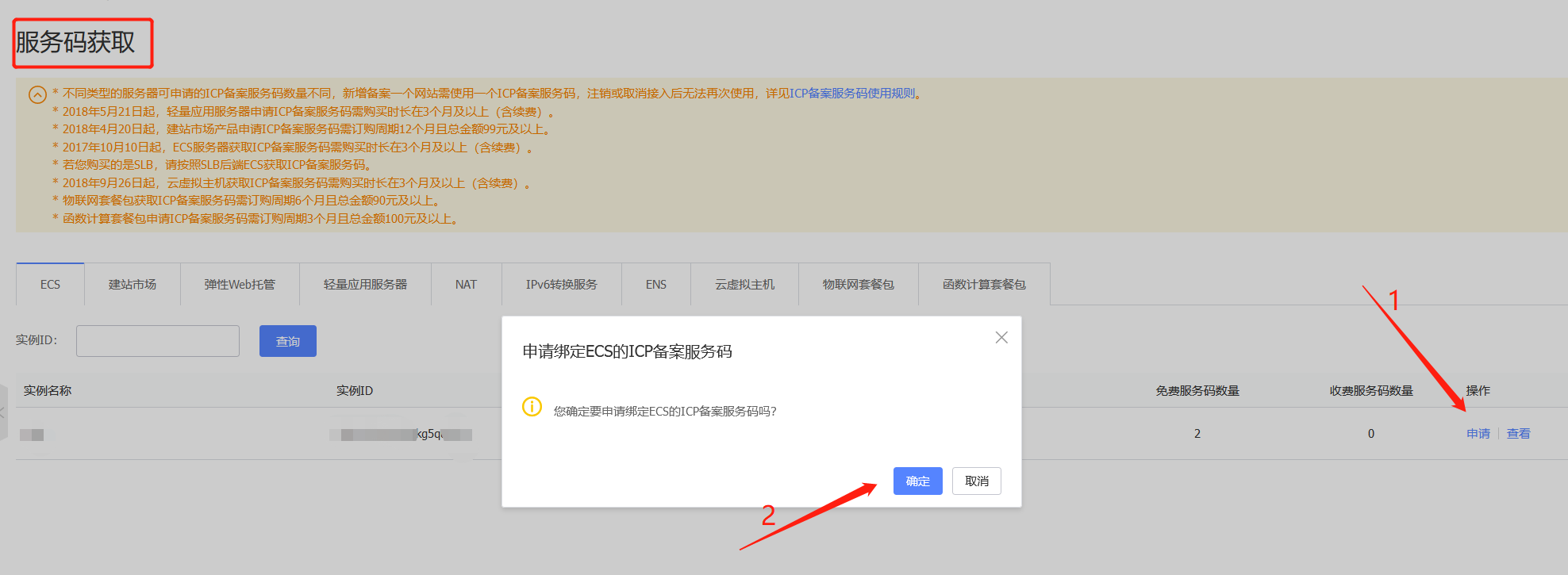
Task: Open the IPv6转换服务 tab
Action: click(x=562, y=284)
